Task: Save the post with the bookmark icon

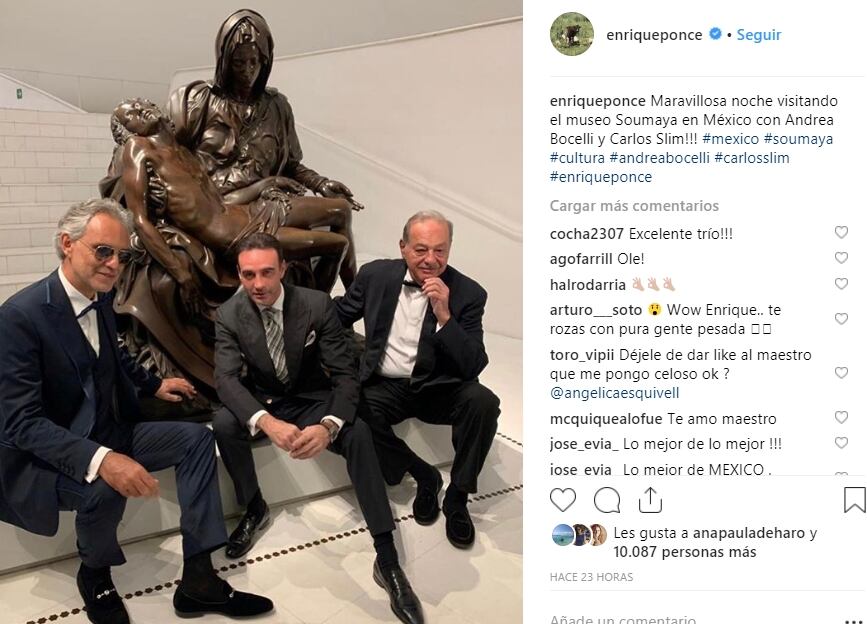Action: pos(854,500)
